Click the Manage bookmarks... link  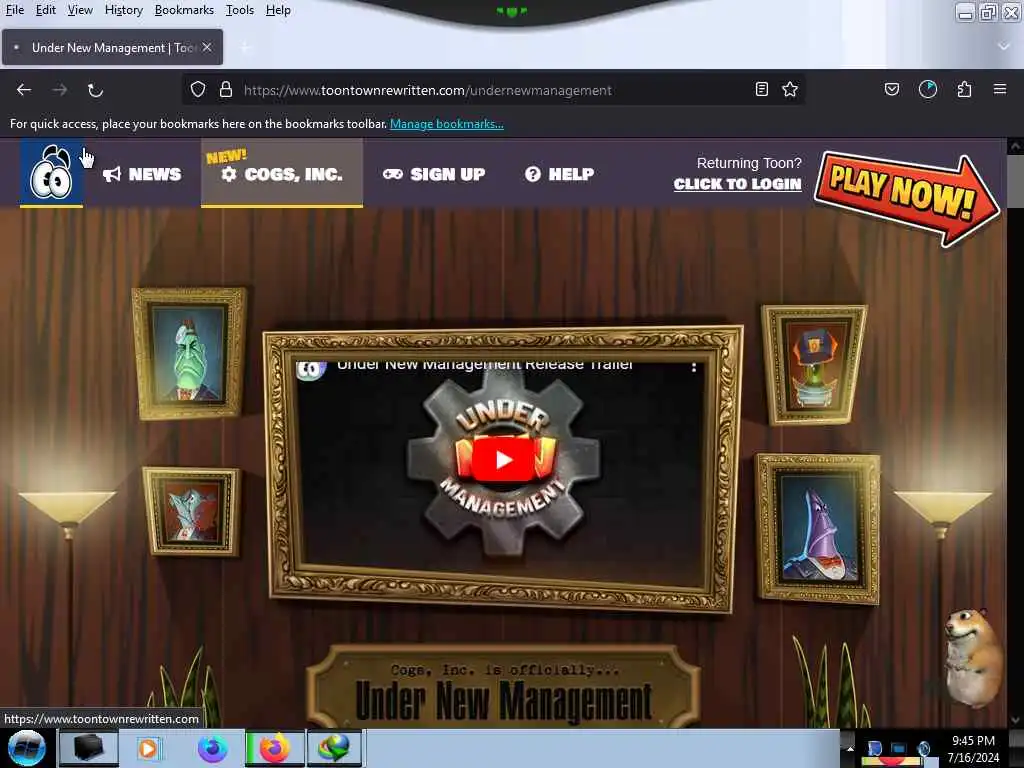pyautogui.click(x=447, y=123)
